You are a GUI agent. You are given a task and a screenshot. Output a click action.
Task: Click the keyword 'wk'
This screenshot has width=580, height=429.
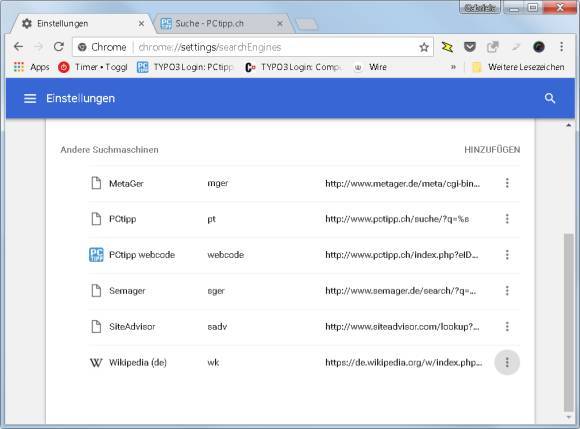[213, 362]
